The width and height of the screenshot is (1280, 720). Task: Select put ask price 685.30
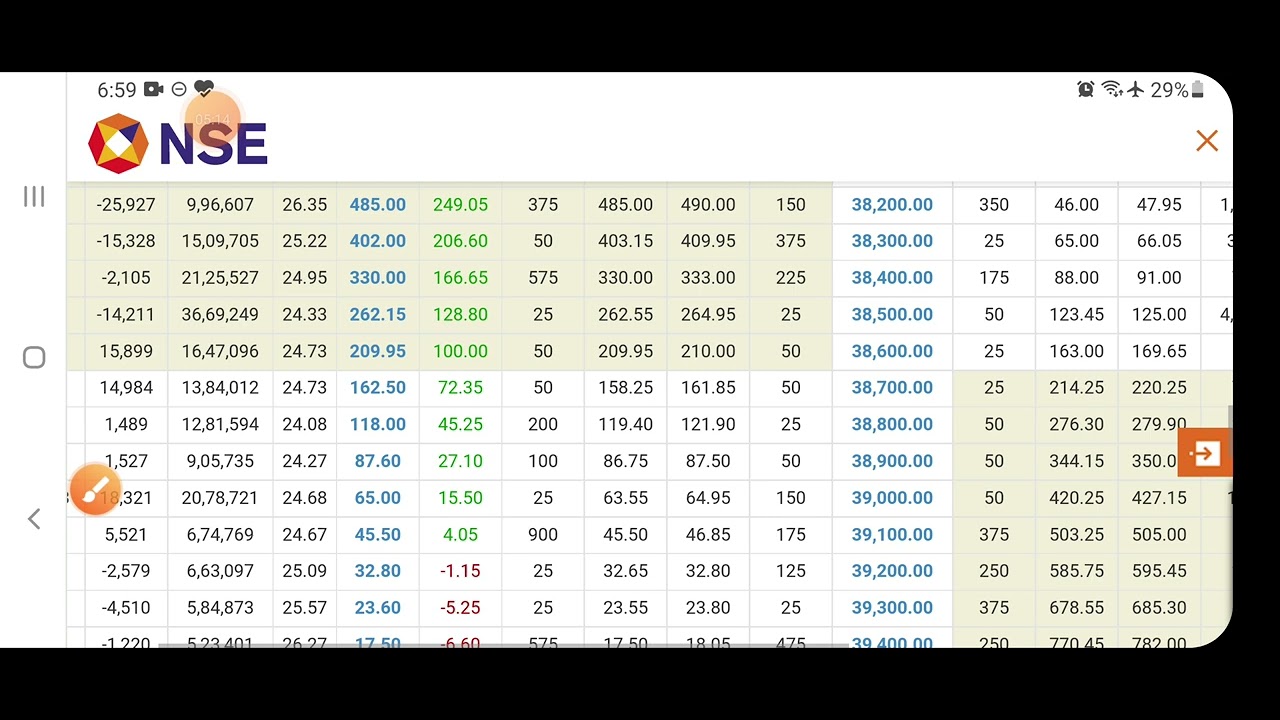point(1159,608)
